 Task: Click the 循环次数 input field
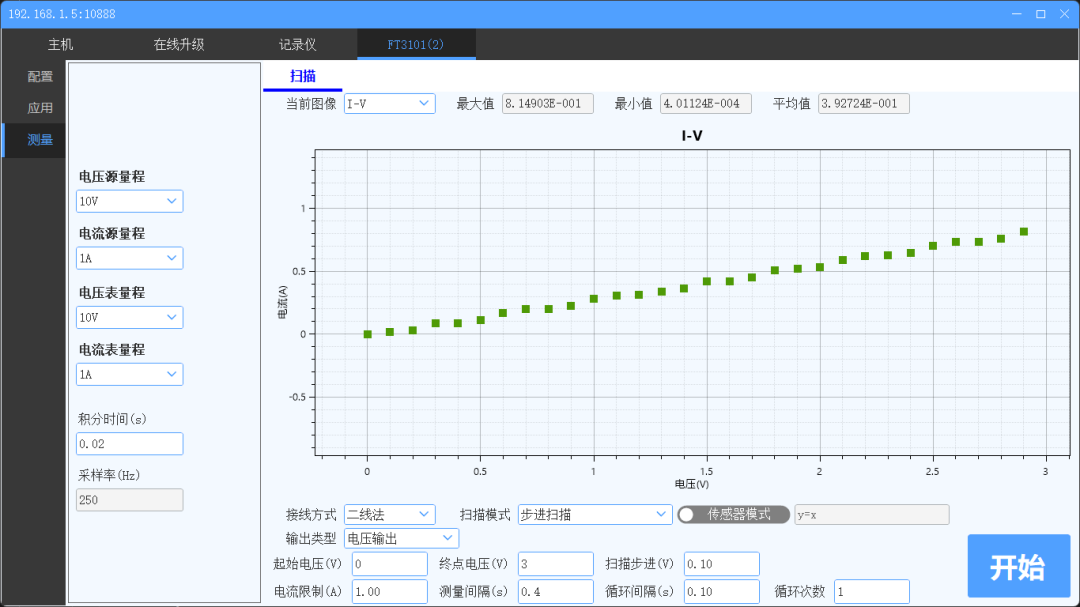tap(871, 592)
